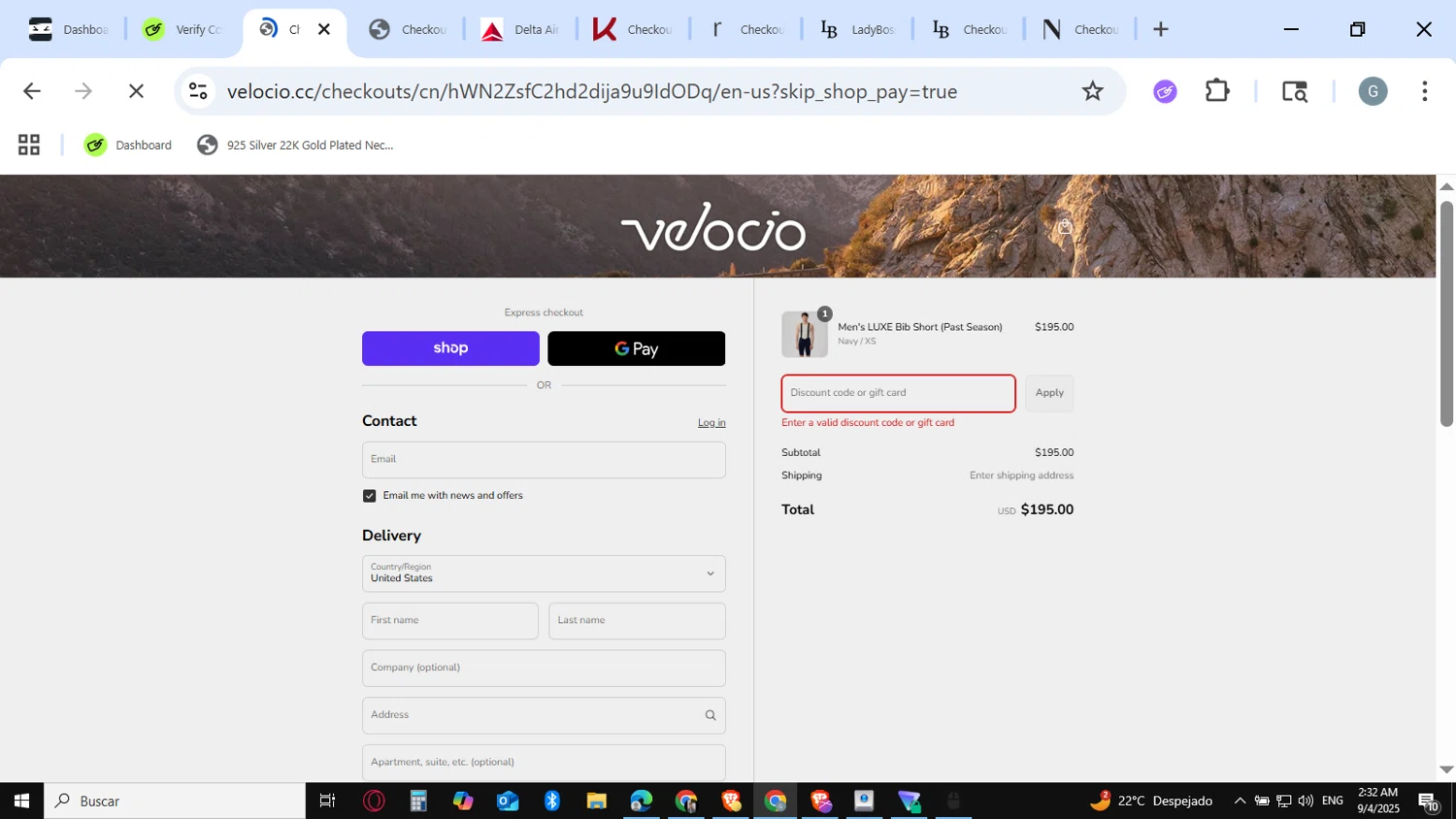Viewport: 1456px width, 819px height.
Task: Click the velocio logo in the banner
Action: click(713, 227)
